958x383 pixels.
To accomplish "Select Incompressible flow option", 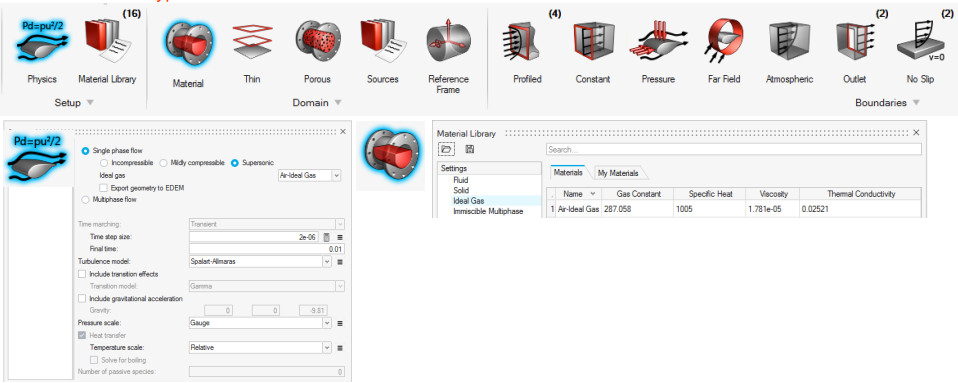I will coord(104,162).
